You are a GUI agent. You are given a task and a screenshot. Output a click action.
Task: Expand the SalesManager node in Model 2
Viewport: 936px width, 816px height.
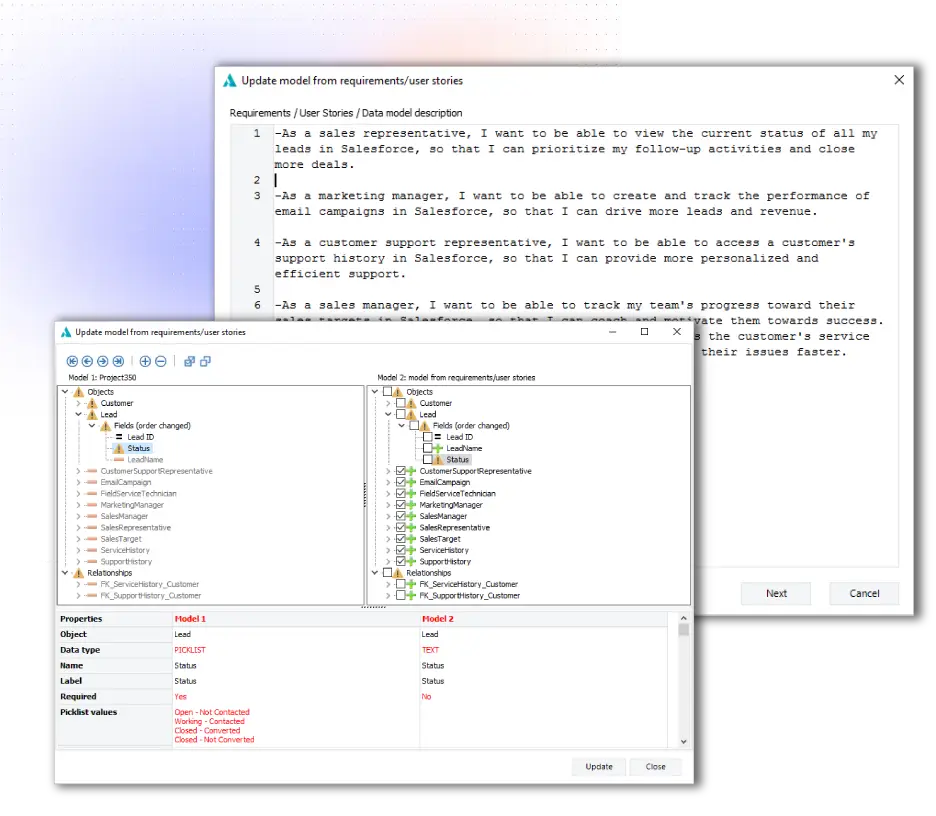(x=388, y=516)
